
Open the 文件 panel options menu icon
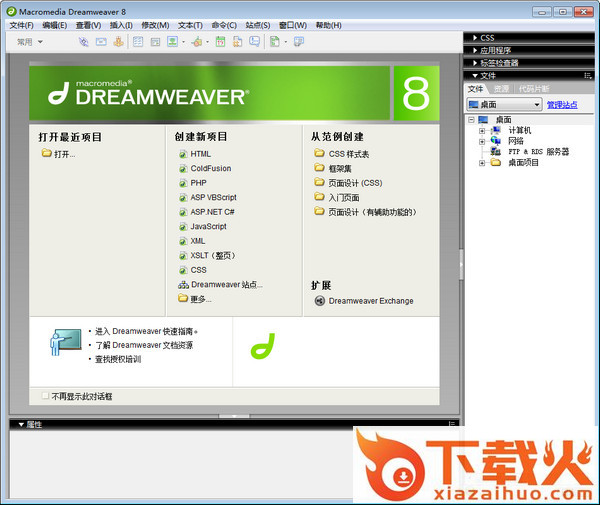click(x=587, y=76)
